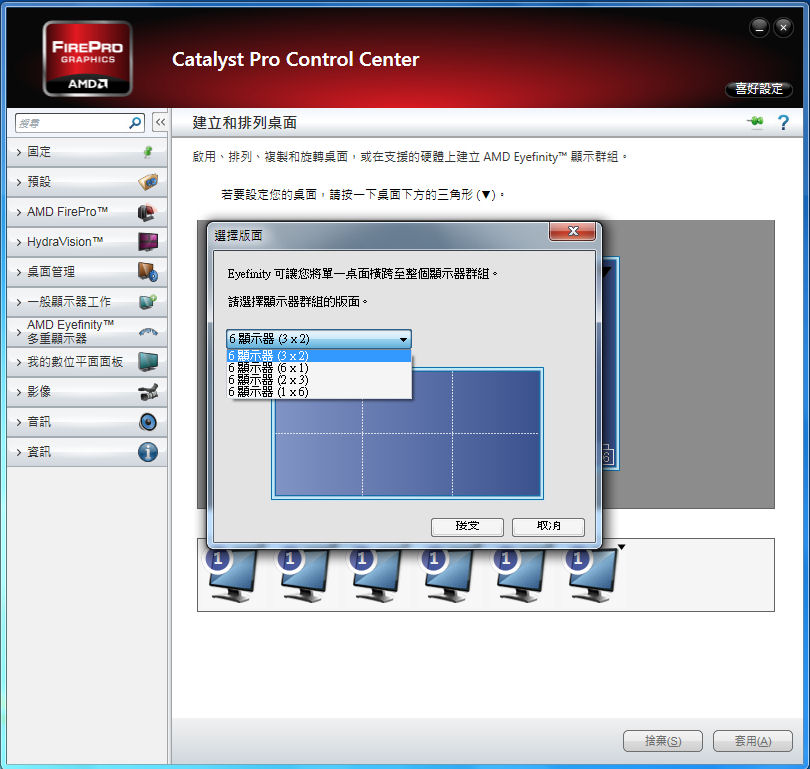Open help with the question mark icon
810x769 pixels.
coord(783,122)
